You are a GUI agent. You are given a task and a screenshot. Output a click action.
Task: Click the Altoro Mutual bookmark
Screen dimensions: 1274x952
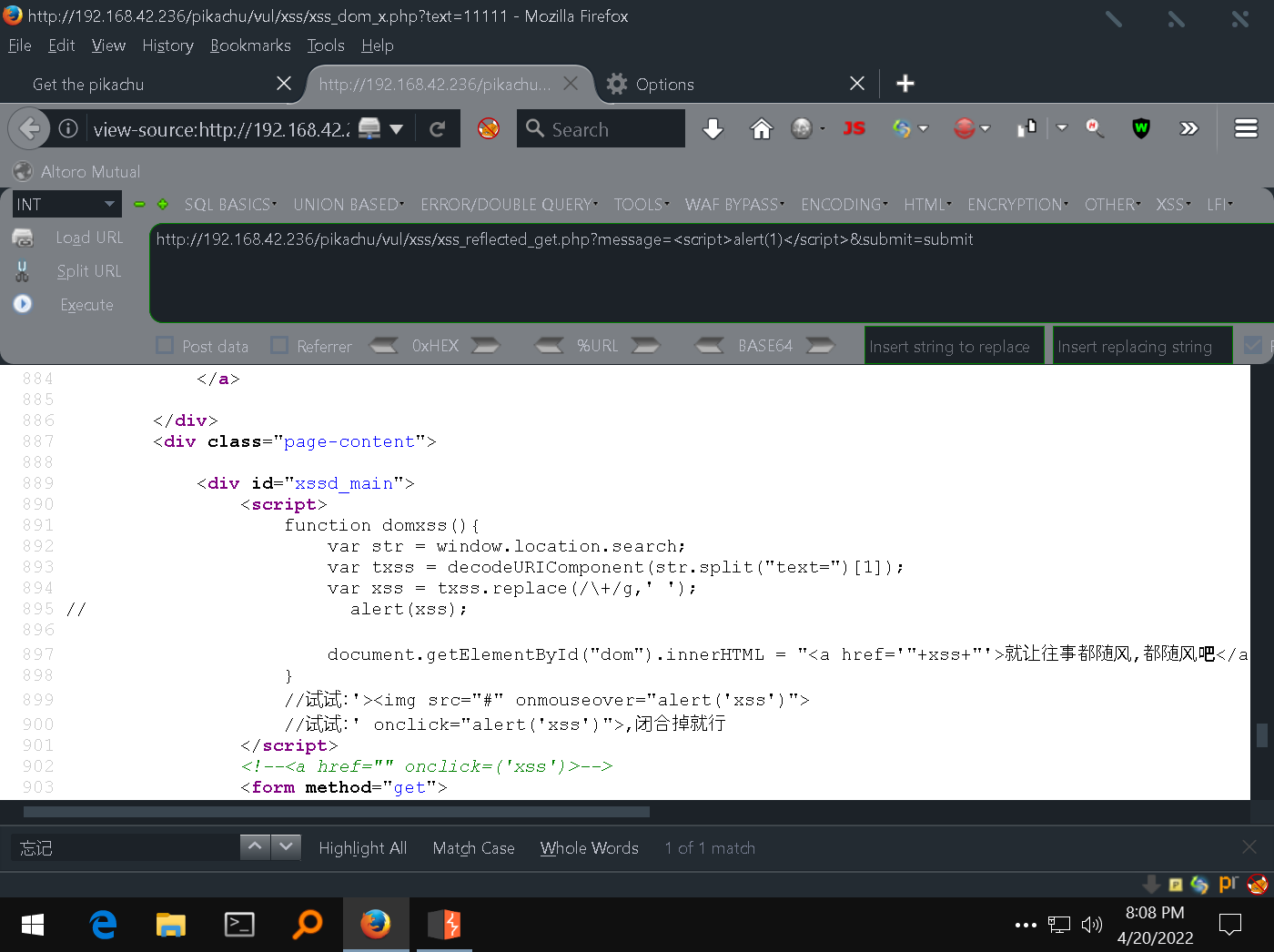coord(77,171)
